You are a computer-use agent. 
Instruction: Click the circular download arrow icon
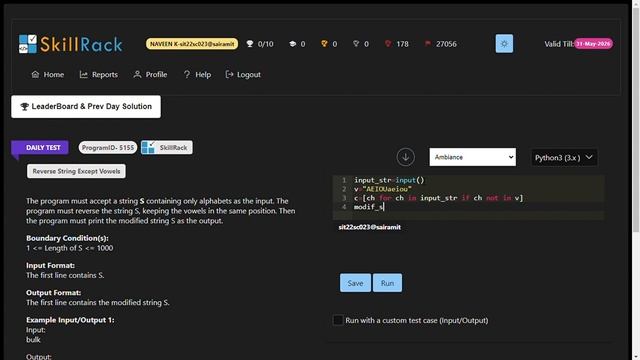click(405, 157)
